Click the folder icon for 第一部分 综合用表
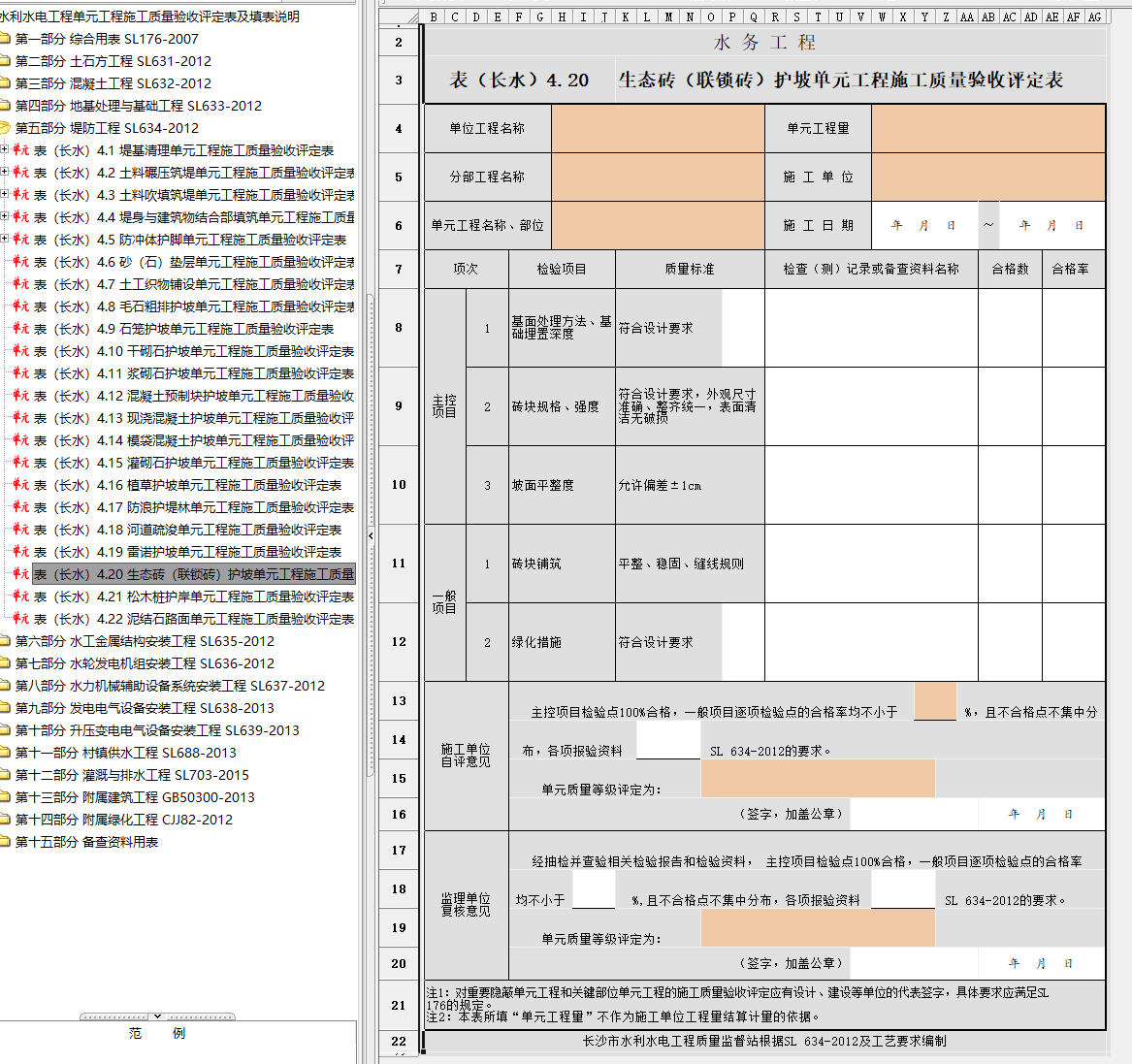Viewport: 1132px width, 1064px height. [x=5, y=39]
